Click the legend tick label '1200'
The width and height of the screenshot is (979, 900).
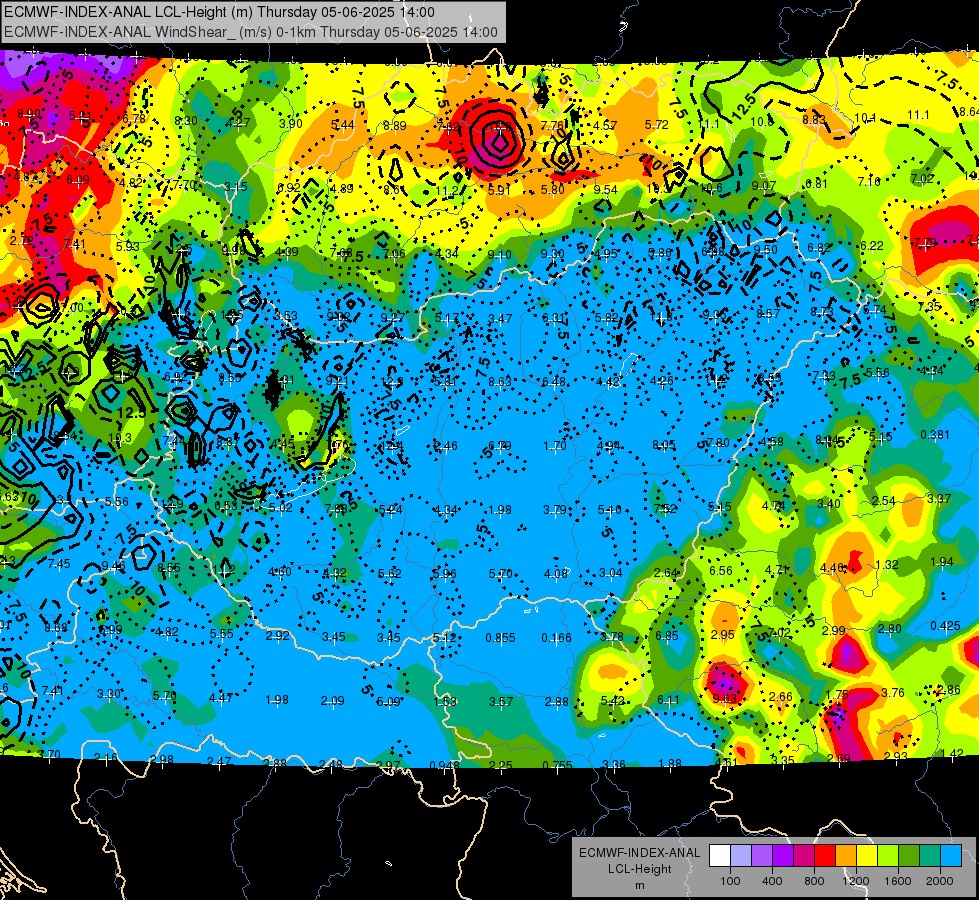tap(855, 881)
